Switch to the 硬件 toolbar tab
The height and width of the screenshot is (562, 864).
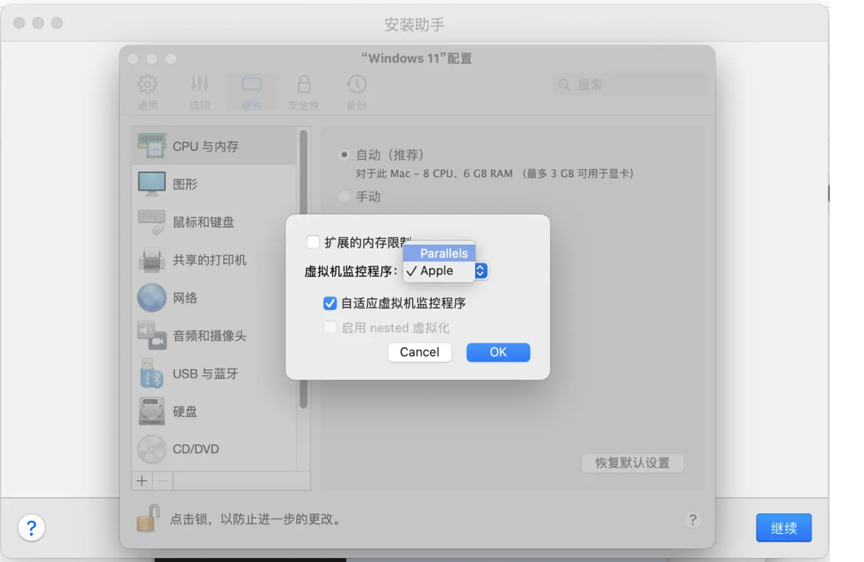[251, 91]
